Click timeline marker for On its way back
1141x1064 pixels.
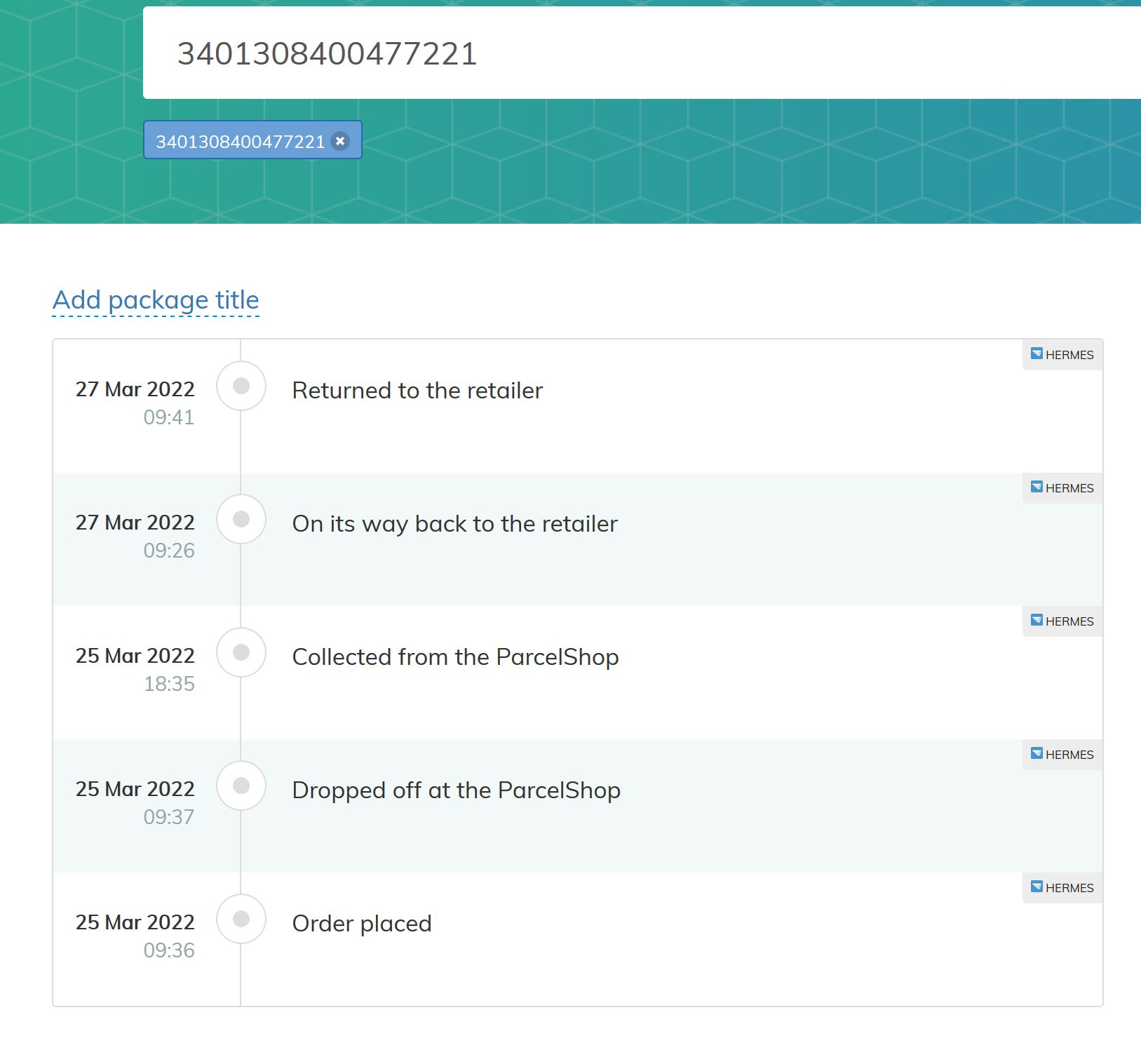241,519
